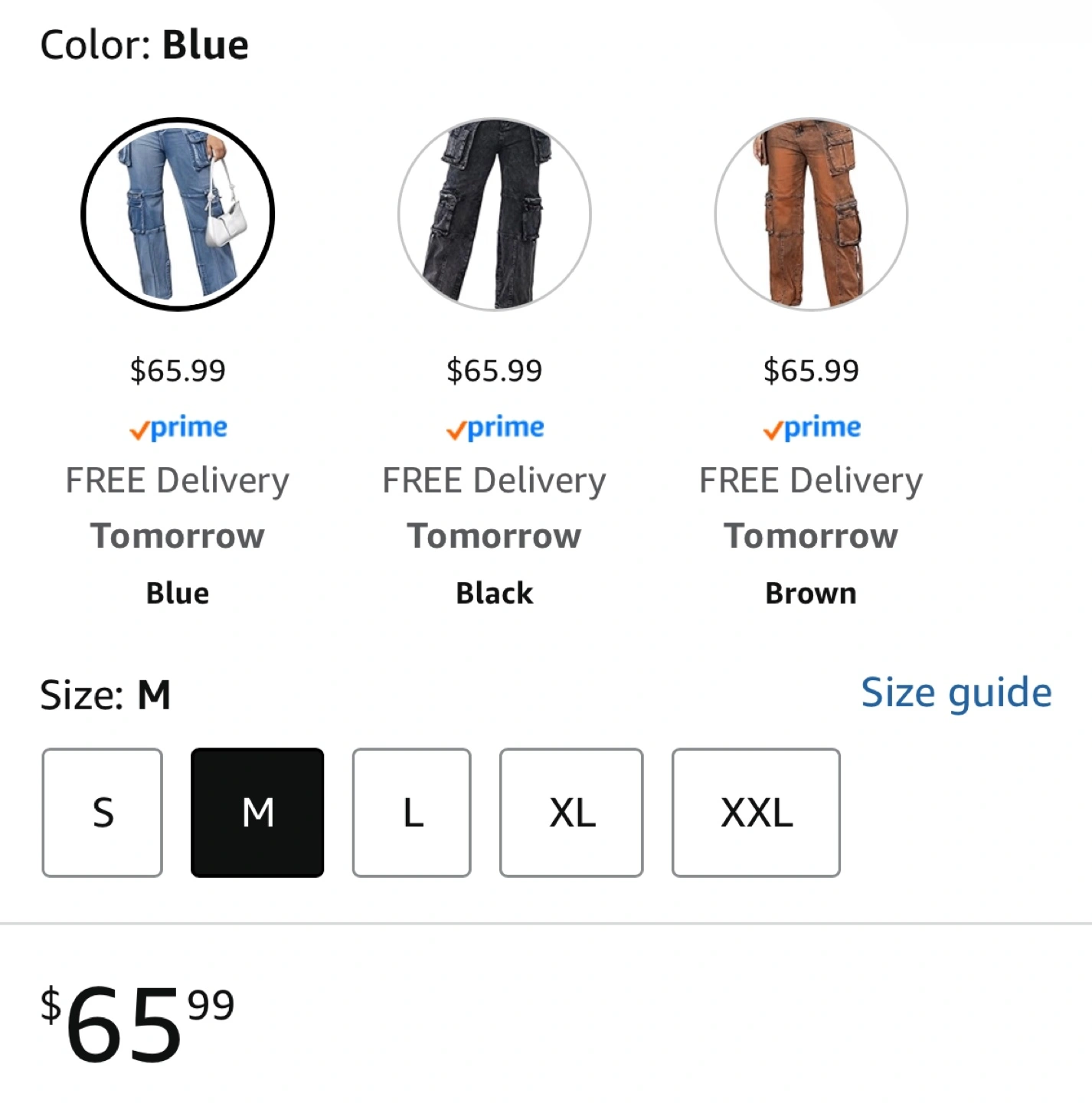Tap the $65.99 price under Blue
The width and height of the screenshot is (1092, 1103).
(x=178, y=371)
